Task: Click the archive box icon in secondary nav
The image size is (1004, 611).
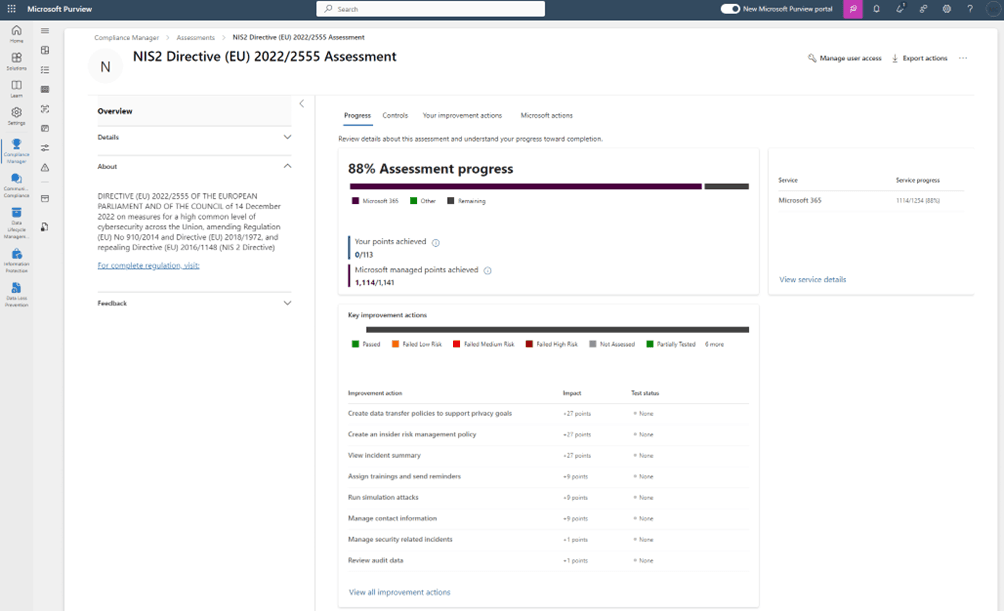Action: 45,199
